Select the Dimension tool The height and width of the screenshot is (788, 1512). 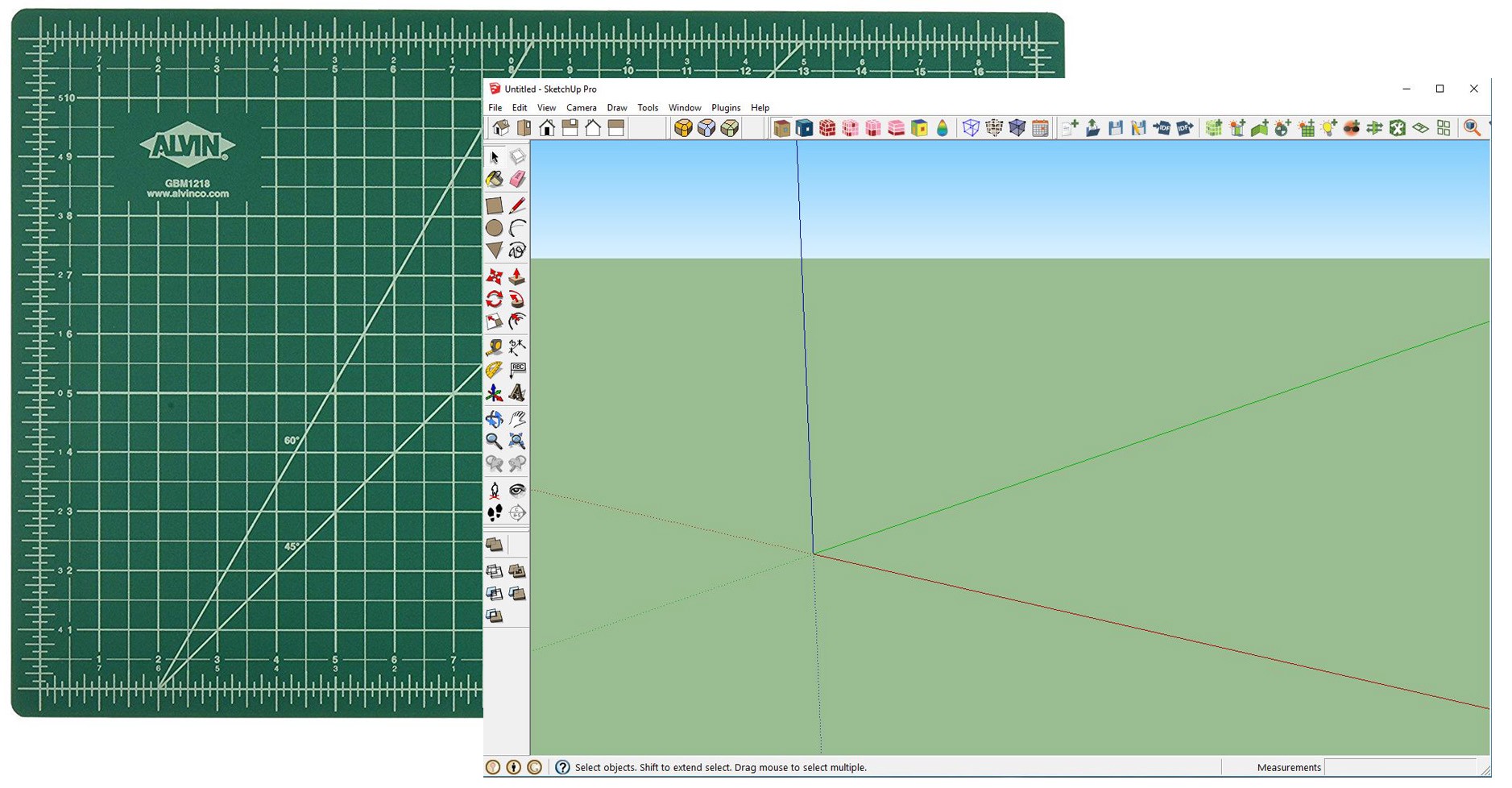[x=517, y=347]
